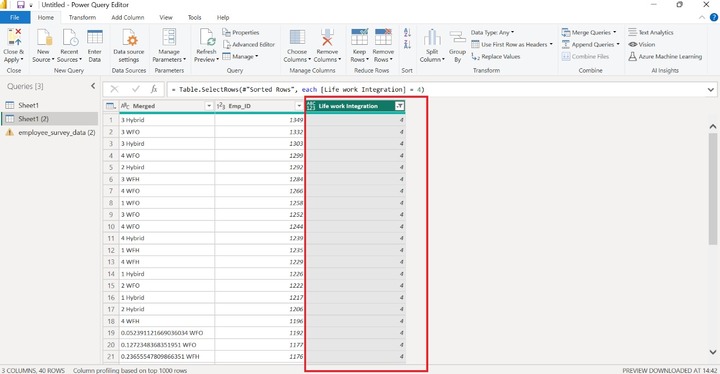
Task: Cancel the formula edit with the X
Action: click(x=114, y=89)
